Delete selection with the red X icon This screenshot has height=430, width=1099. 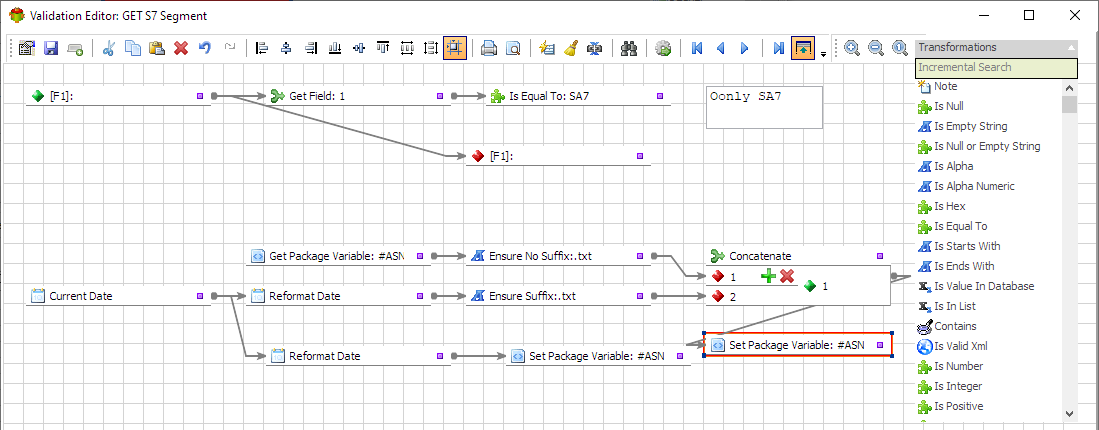tap(181, 48)
